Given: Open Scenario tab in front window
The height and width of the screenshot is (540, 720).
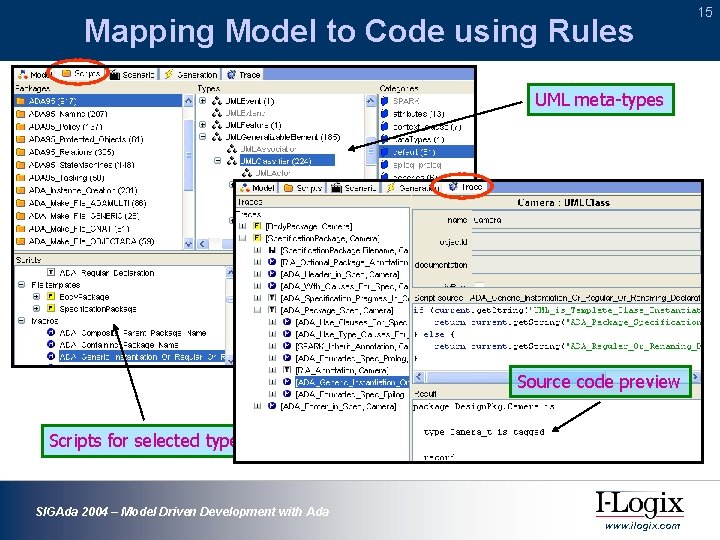Looking at the screenshot, I should [354, 187].
